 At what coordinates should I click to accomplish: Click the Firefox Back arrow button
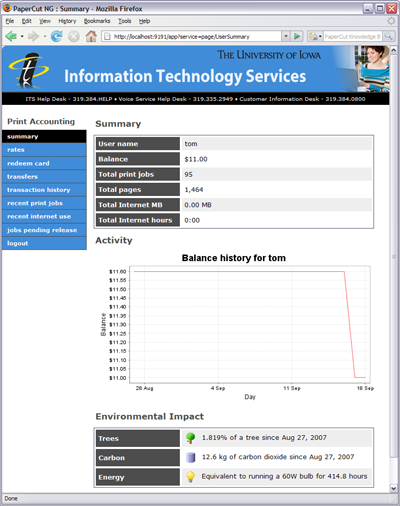pyautogui.click(x=11, y=36)
